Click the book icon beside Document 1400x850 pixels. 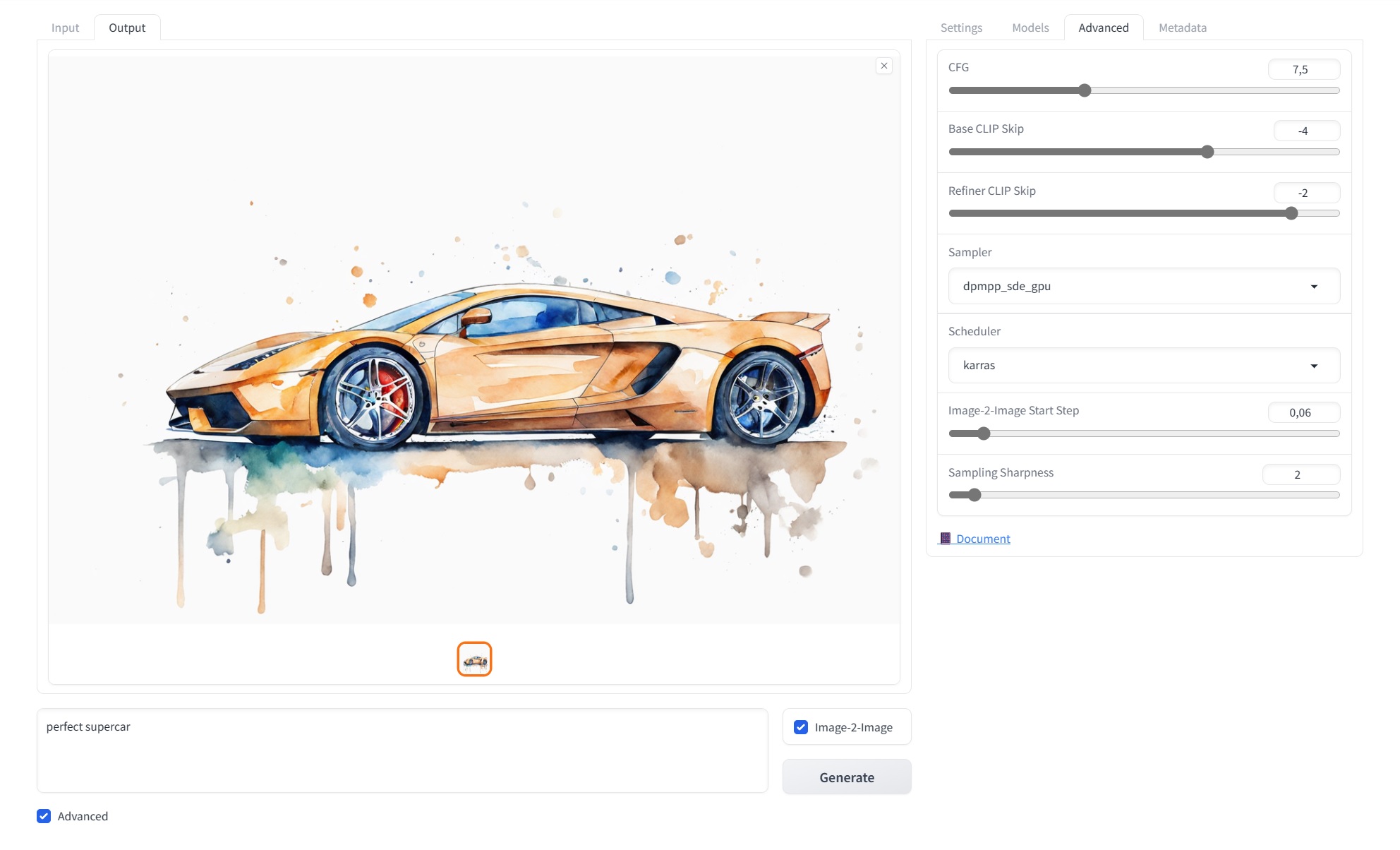pyautogui.click(x=946, y=538)
